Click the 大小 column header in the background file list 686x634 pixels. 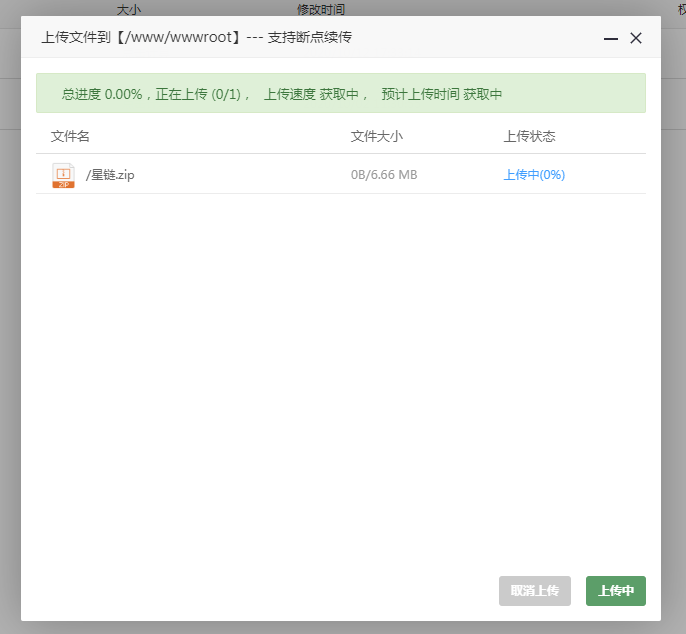129,9
